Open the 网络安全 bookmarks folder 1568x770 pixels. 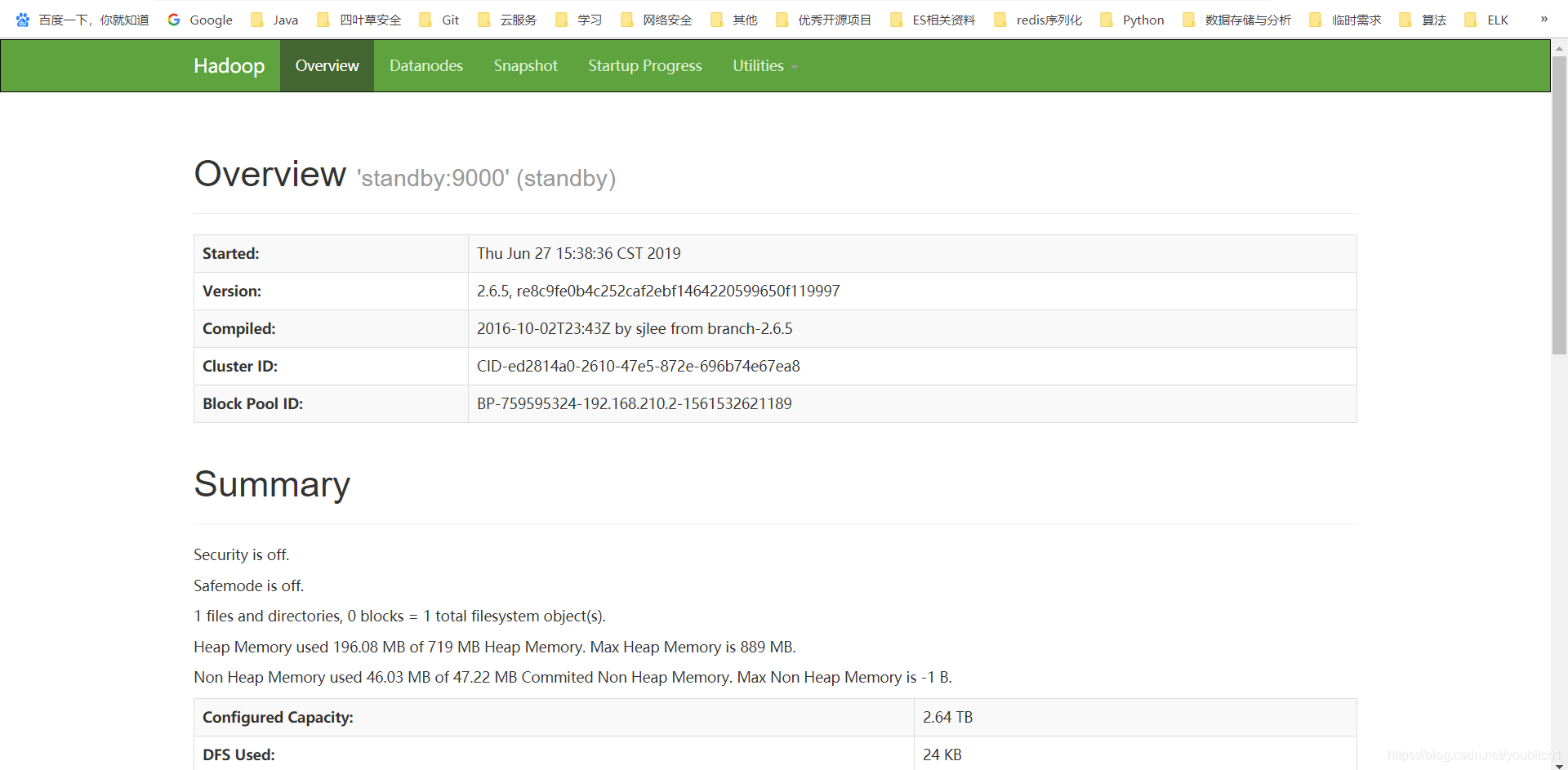point(657,20)
